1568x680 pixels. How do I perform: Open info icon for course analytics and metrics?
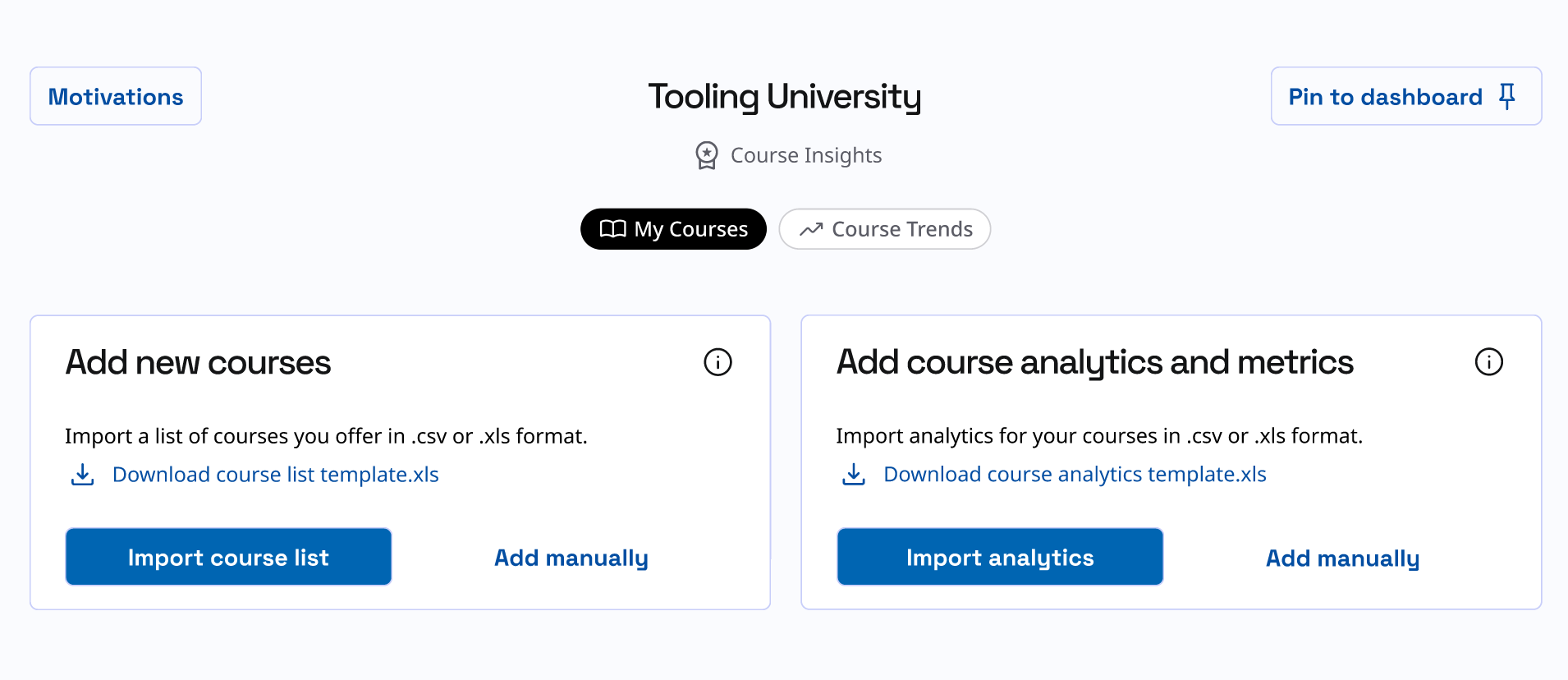point(1488,362)
